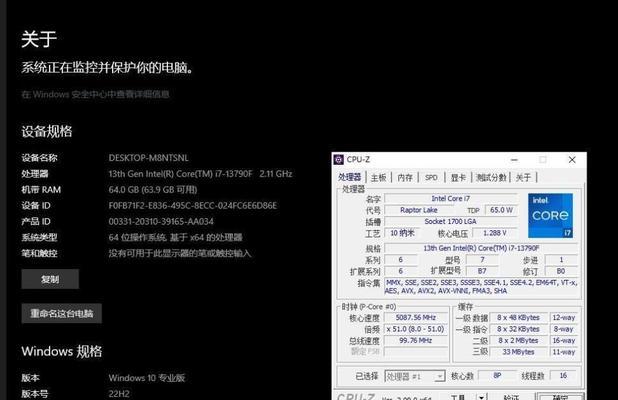
Task: Click the 11-way associativity value
Action: 564,352
